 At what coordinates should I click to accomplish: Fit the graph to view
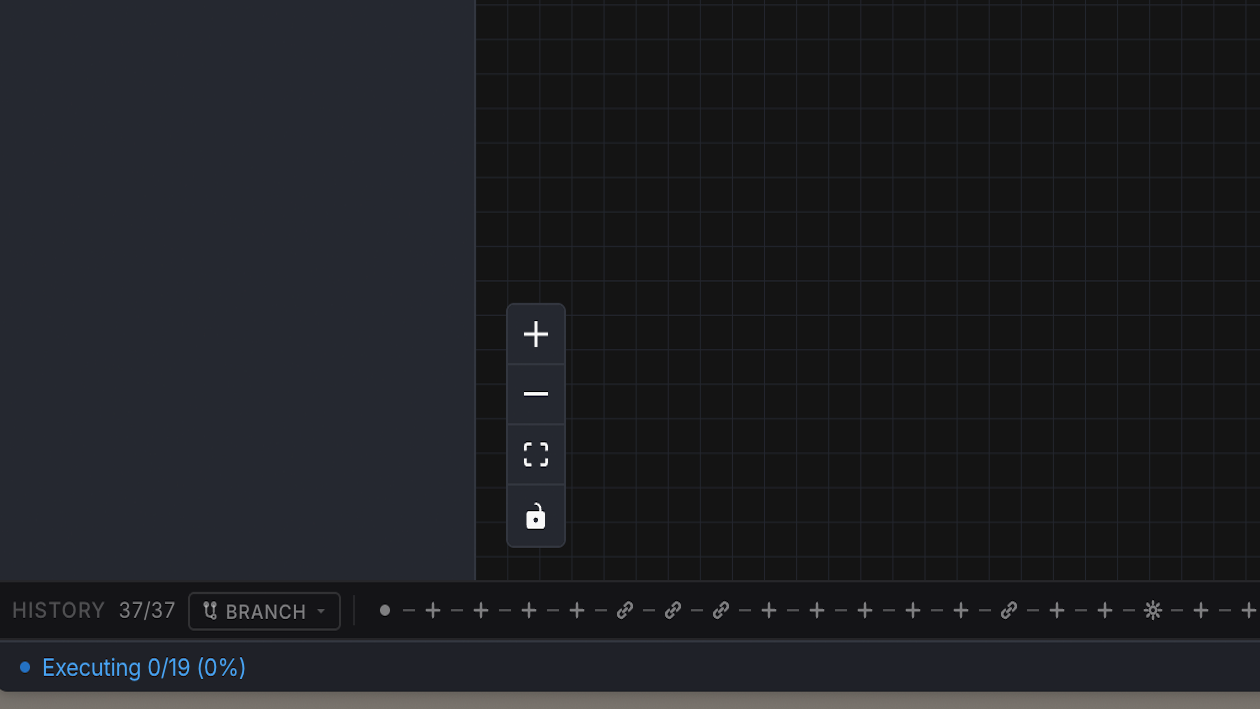pos(536,455)
